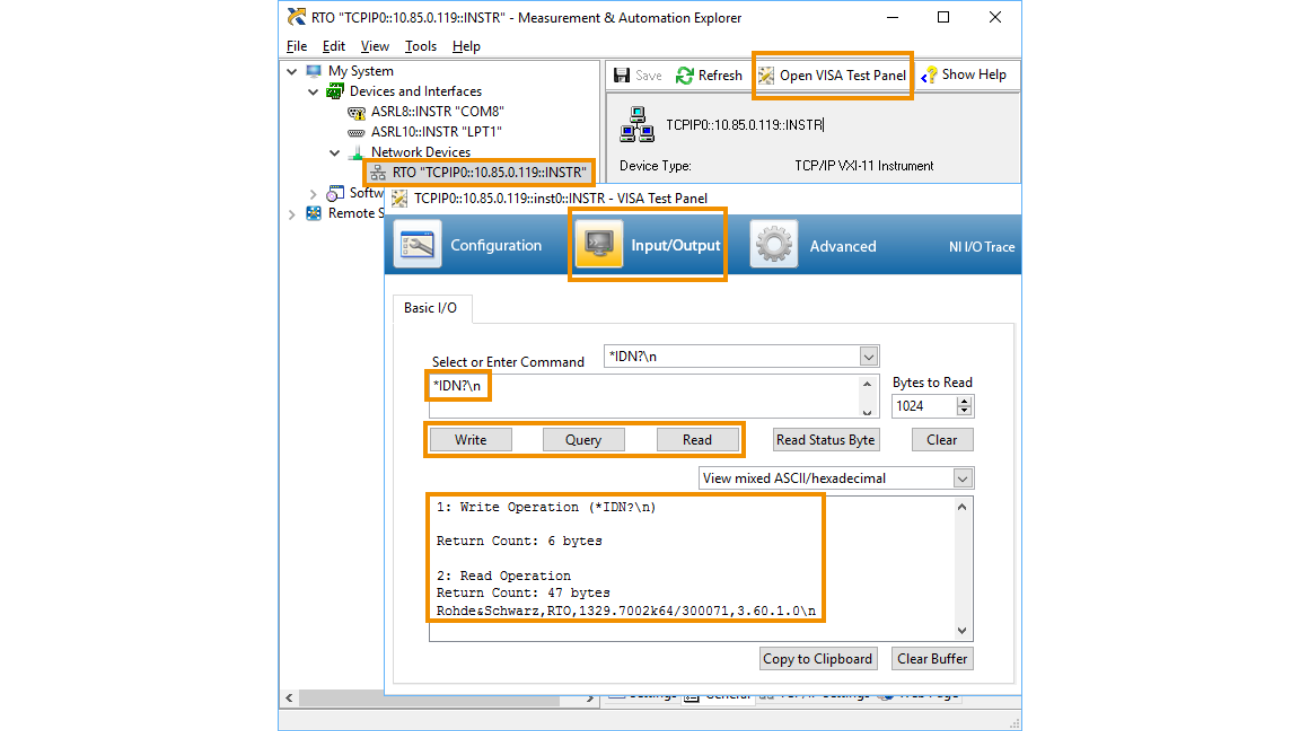The image size is (1300, 731).
Task: Open the View mixed ASCII/hexadecimal dropdown
Action: click(x=962, y=478)
